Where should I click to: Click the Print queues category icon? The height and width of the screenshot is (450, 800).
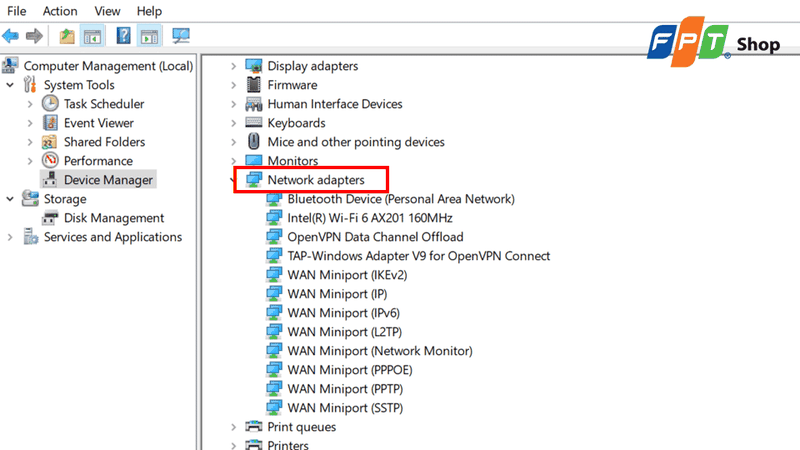tap(254, 426)
